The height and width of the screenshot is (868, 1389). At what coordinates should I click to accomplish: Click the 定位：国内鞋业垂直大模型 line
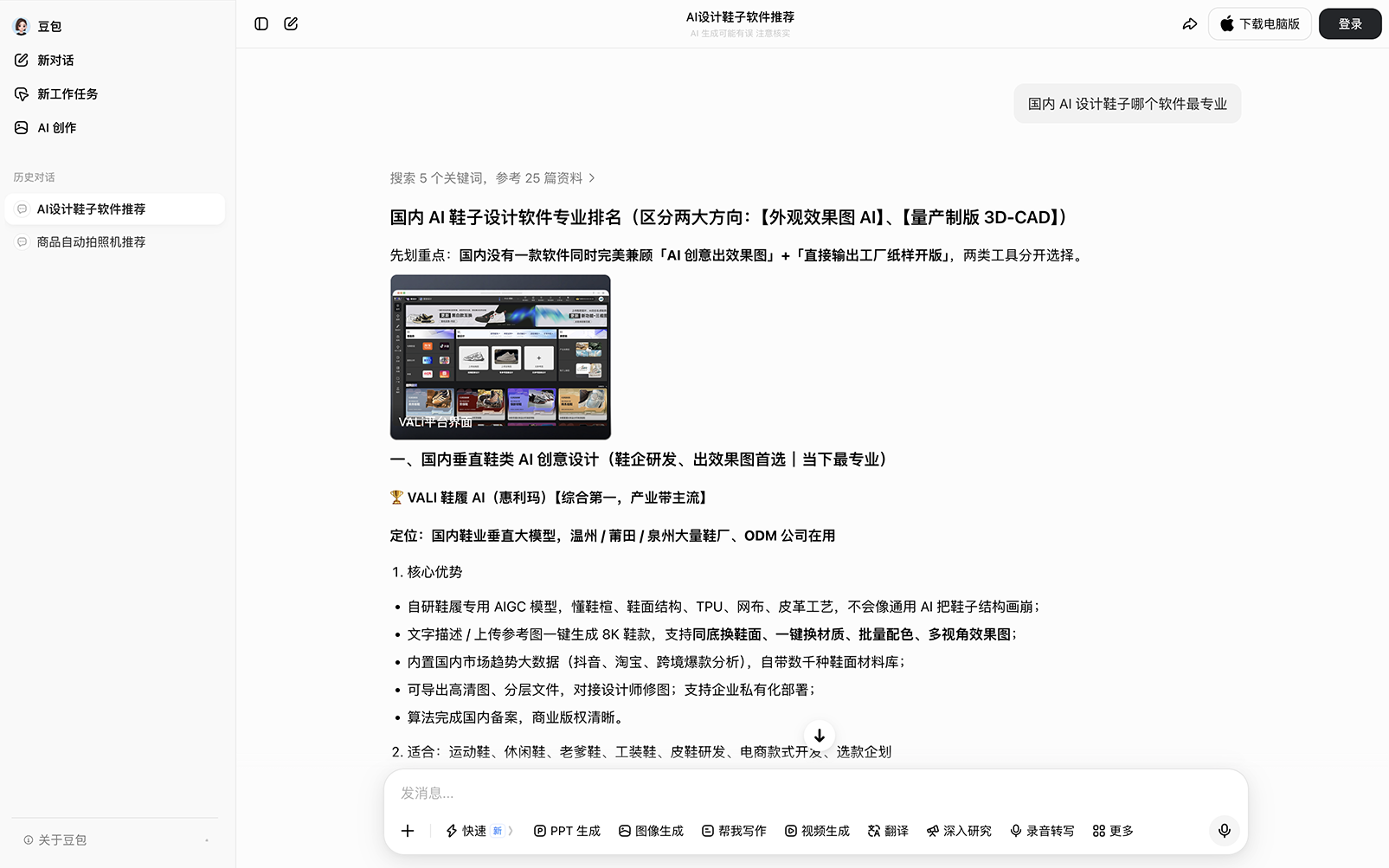point(613,536)
